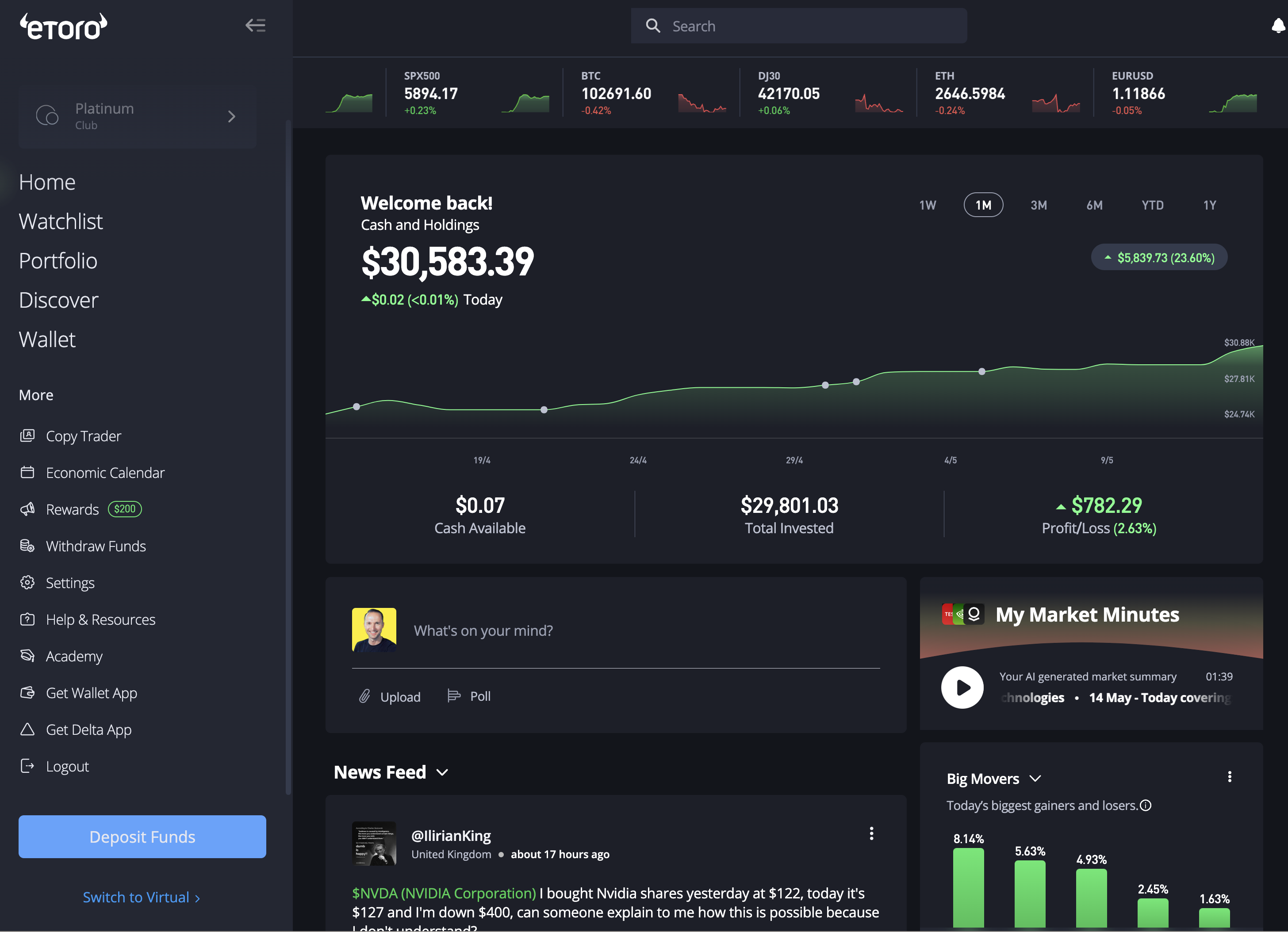Select the 1W chart range
The image size is (1288, 932).
tap(928, 205)
